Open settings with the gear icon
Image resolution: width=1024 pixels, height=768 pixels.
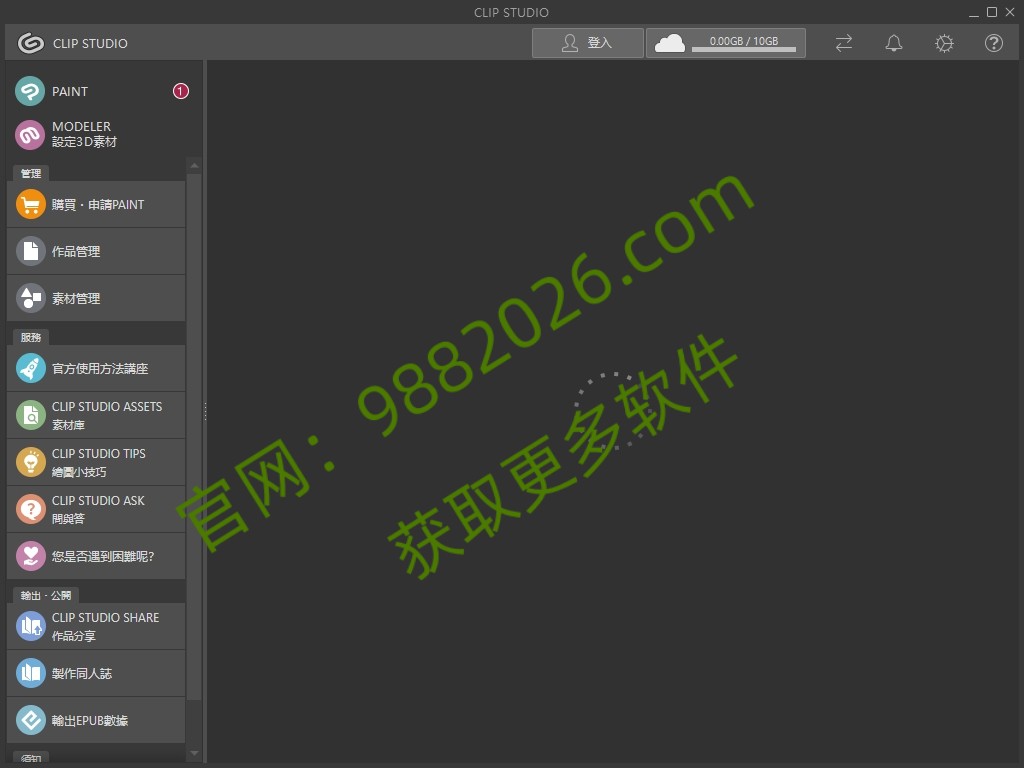[944, 43]
